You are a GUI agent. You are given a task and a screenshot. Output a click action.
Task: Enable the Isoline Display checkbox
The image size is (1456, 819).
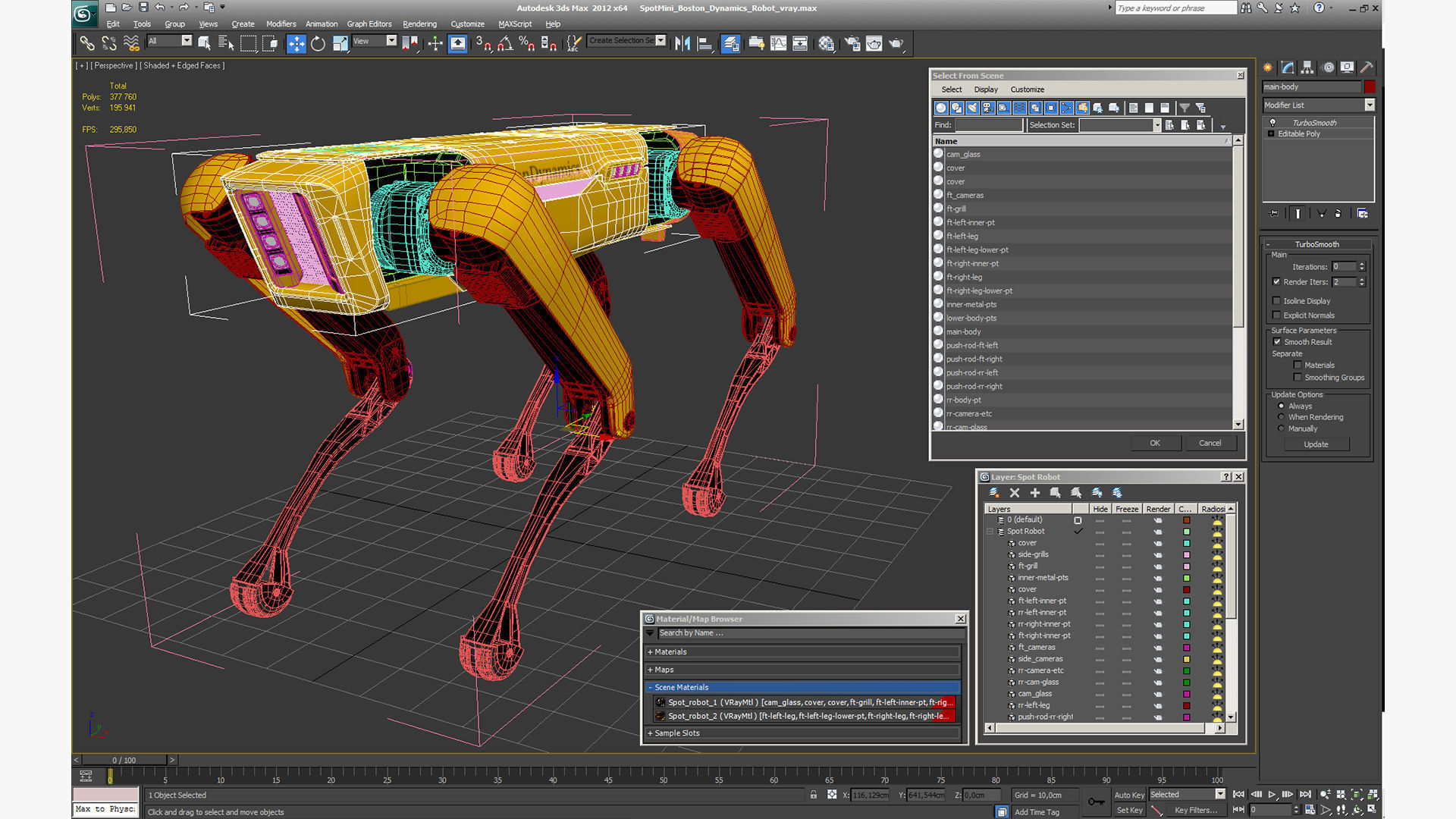[x=1276, y=301]
